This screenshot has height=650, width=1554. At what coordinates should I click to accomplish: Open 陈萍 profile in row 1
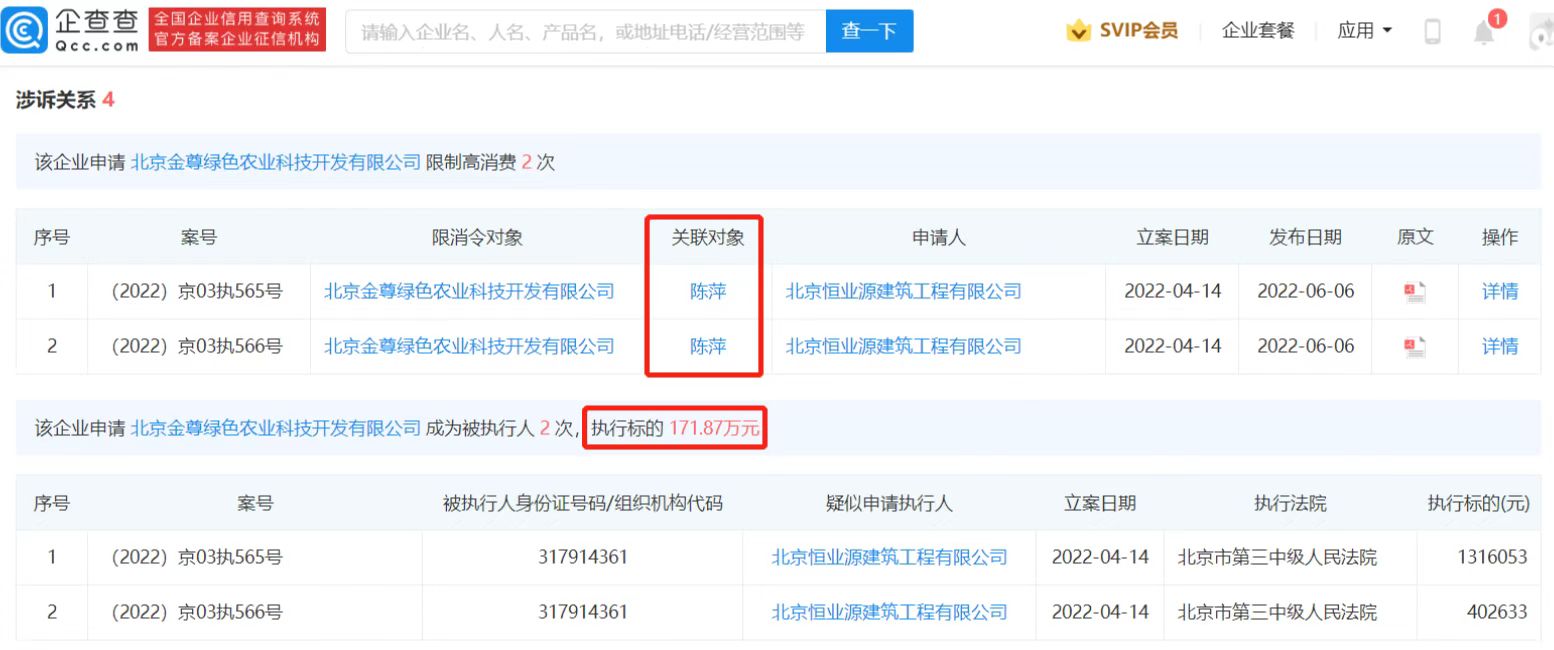click(708, 291)
